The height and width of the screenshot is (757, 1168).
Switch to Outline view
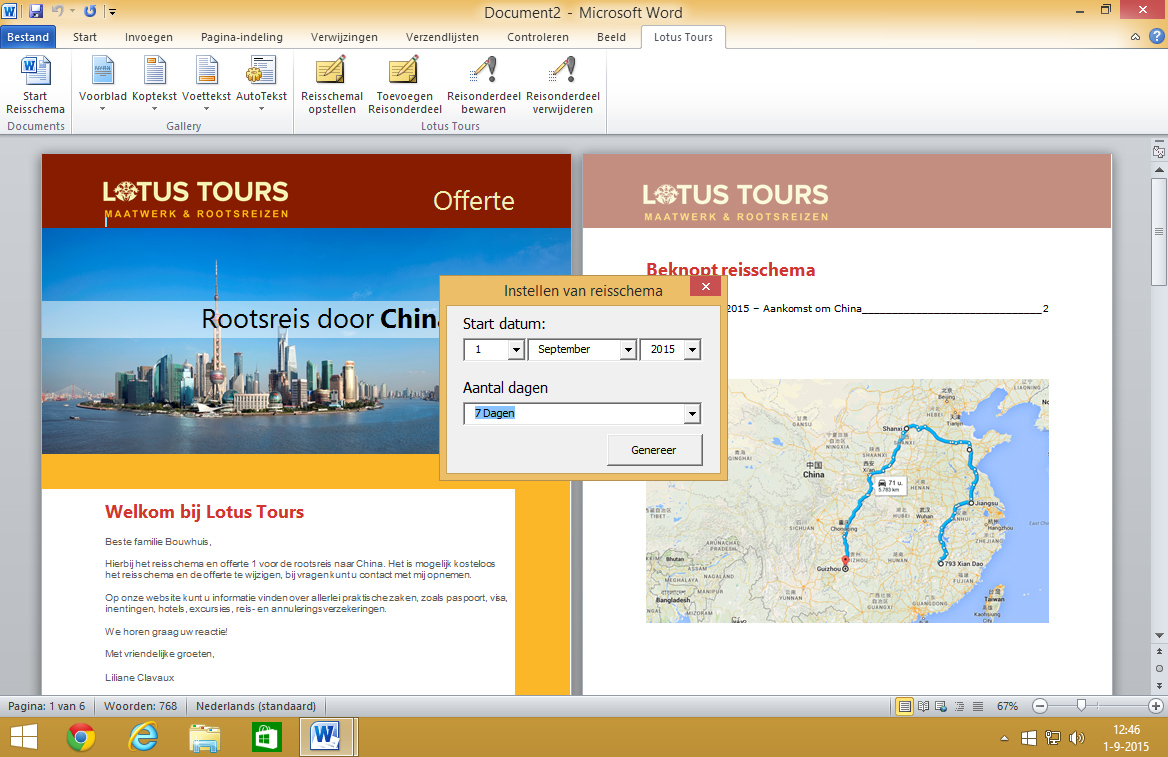959,706
